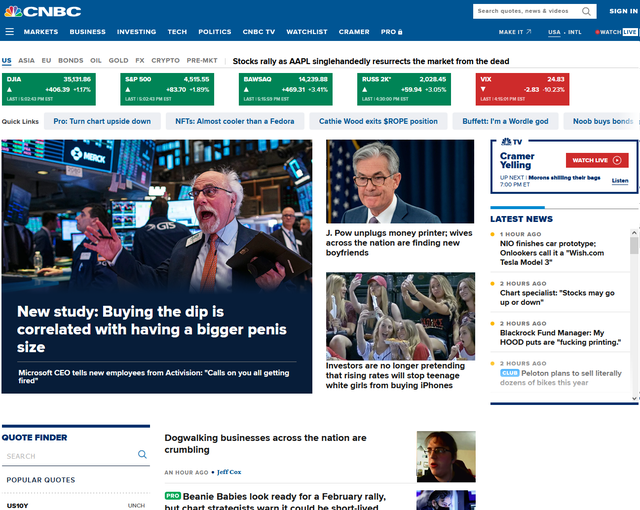
Task: Go to WATCHLIST
Action: pos(307,32)
